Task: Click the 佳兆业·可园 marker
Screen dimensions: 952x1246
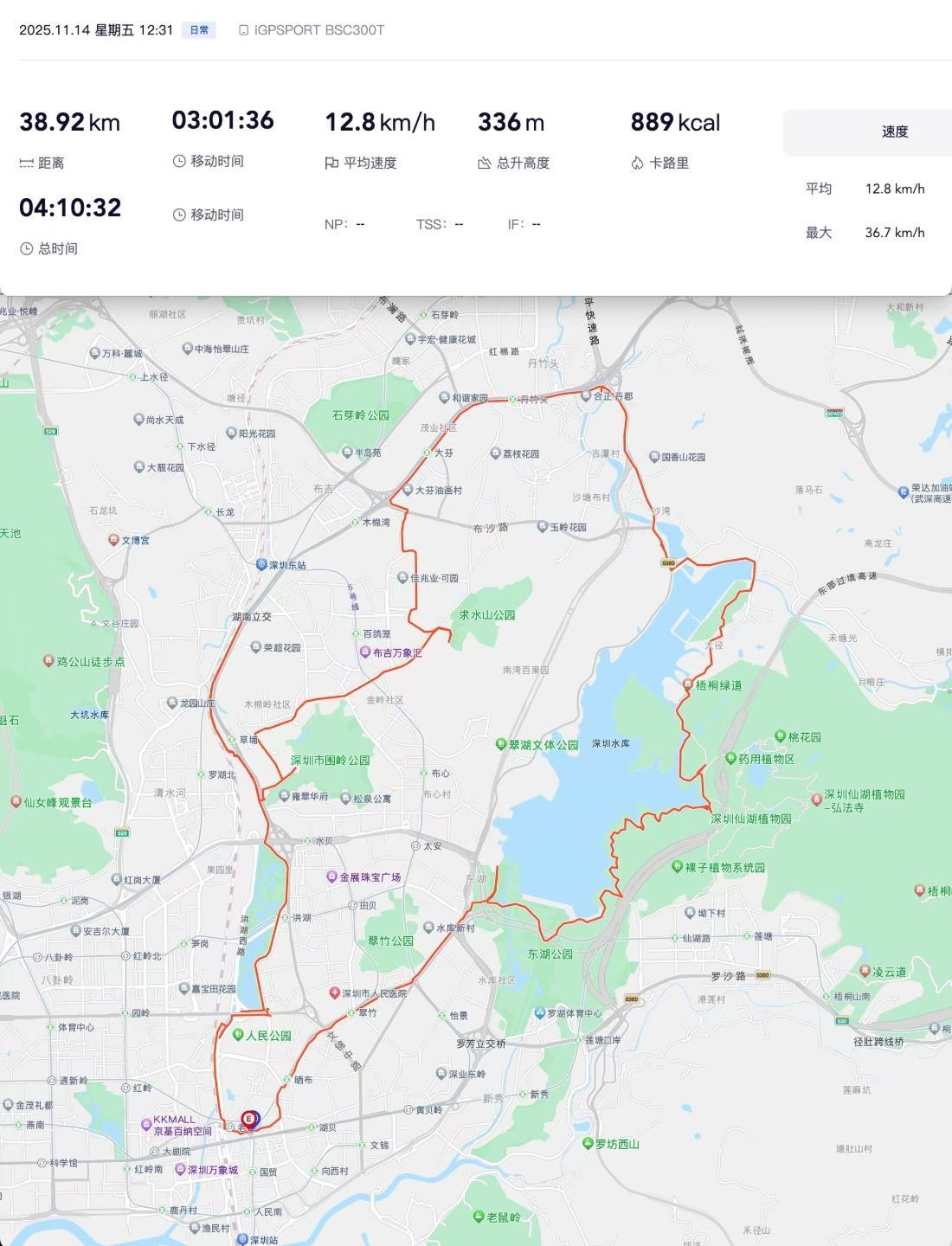Action: coord(402,578)
